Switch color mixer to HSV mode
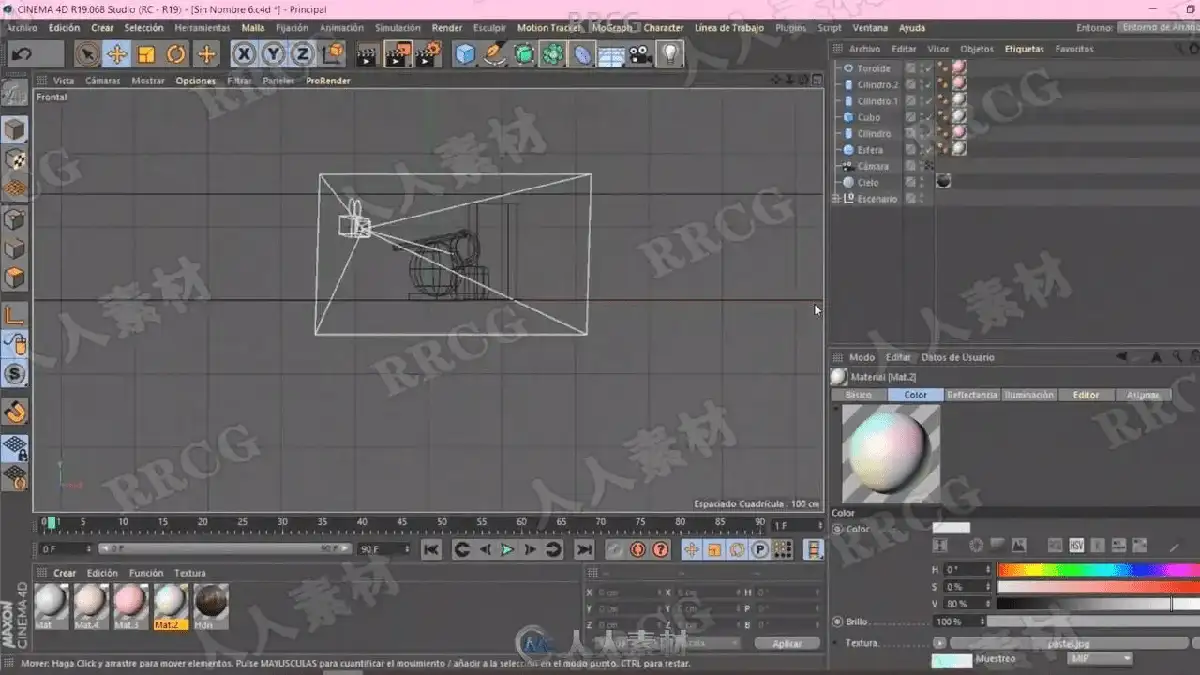 point(1077,545)
